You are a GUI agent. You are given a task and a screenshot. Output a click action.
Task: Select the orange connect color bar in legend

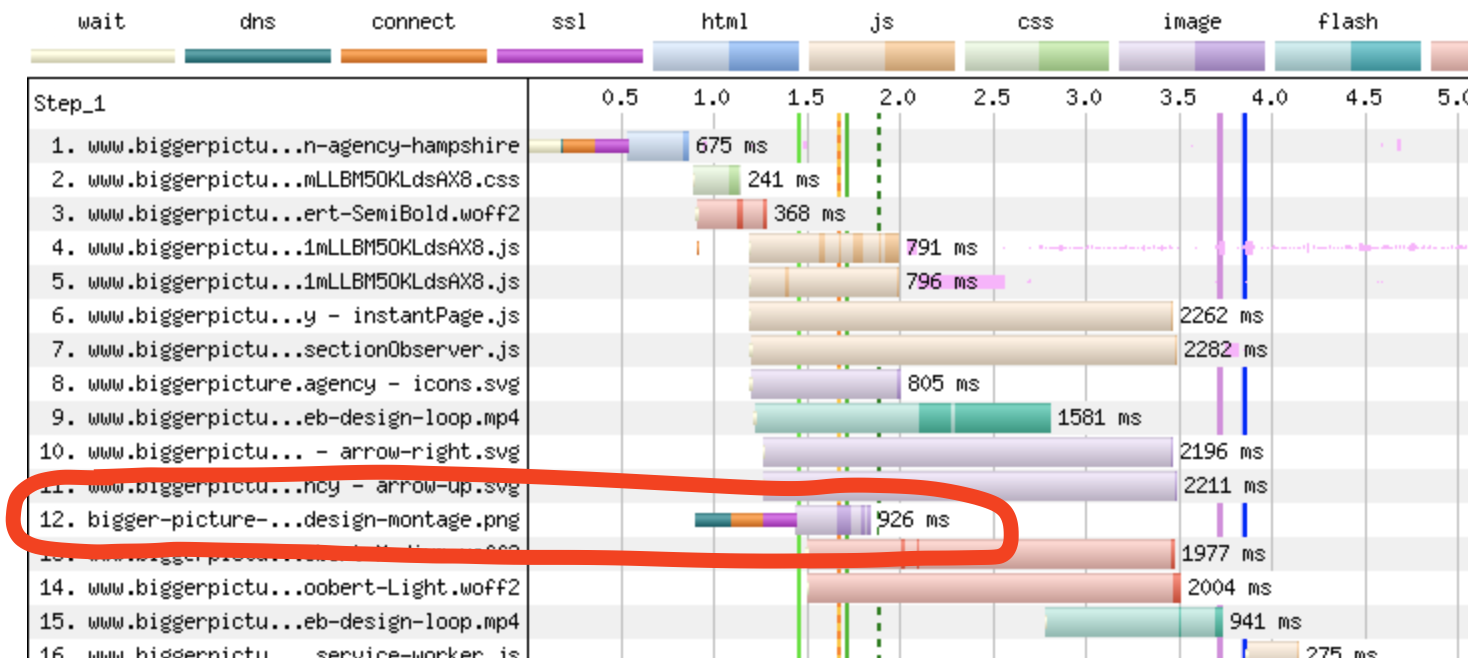414,56
